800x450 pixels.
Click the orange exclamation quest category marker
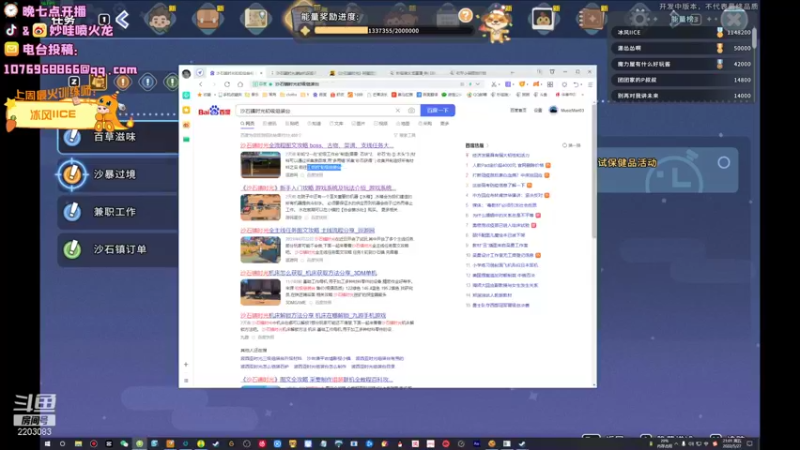(122, 82)
